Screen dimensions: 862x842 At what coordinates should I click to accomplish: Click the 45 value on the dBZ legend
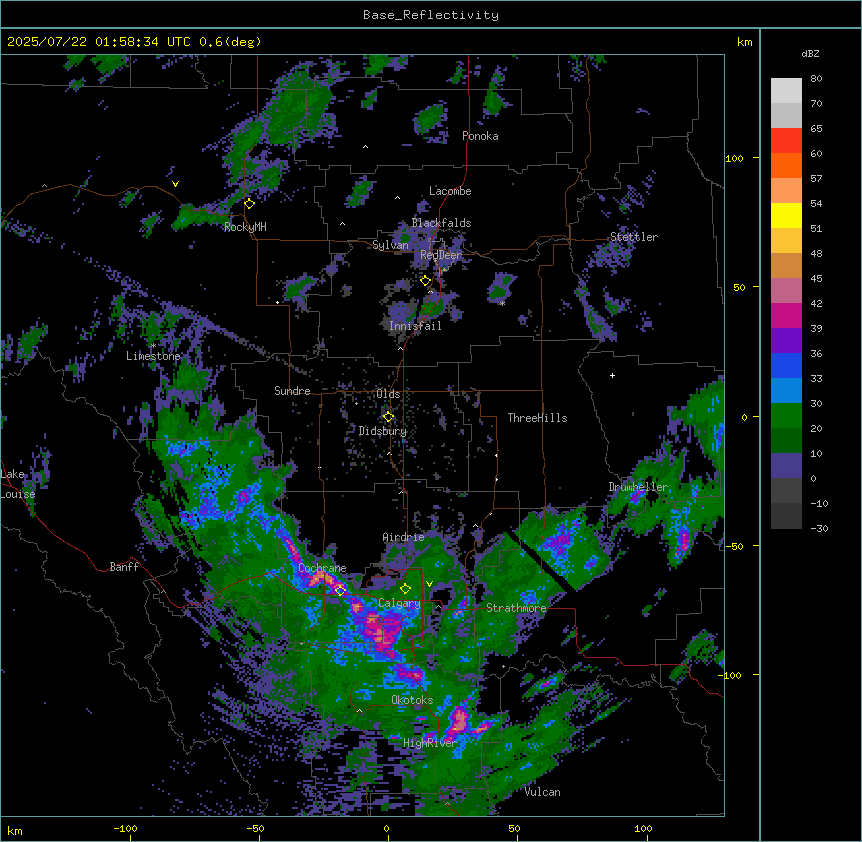(816, 279)
